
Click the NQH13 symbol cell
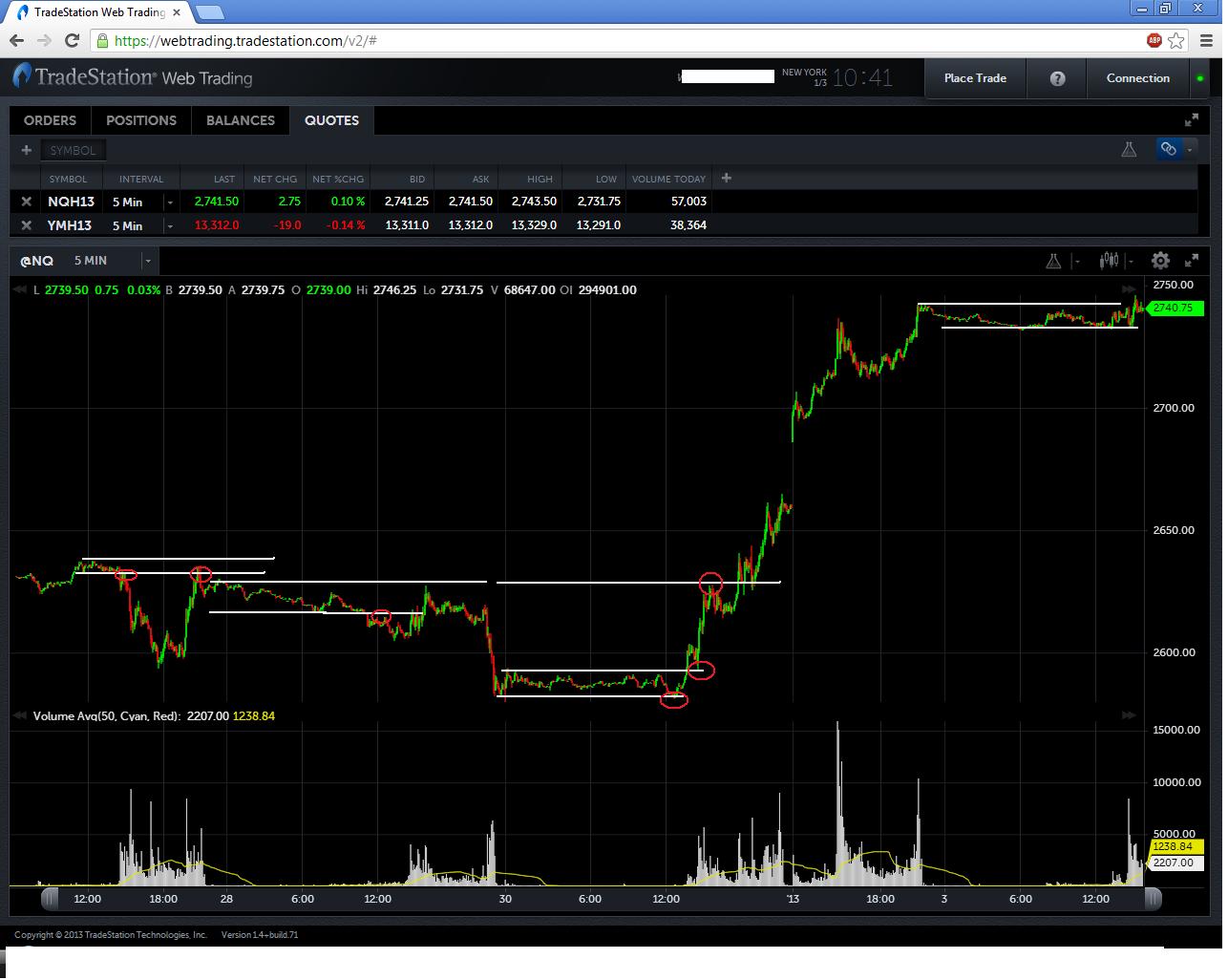pos(72,202)
